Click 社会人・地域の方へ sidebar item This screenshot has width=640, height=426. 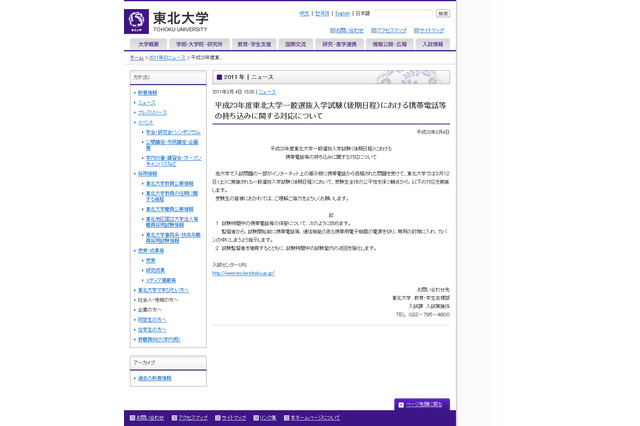point(158,300)
